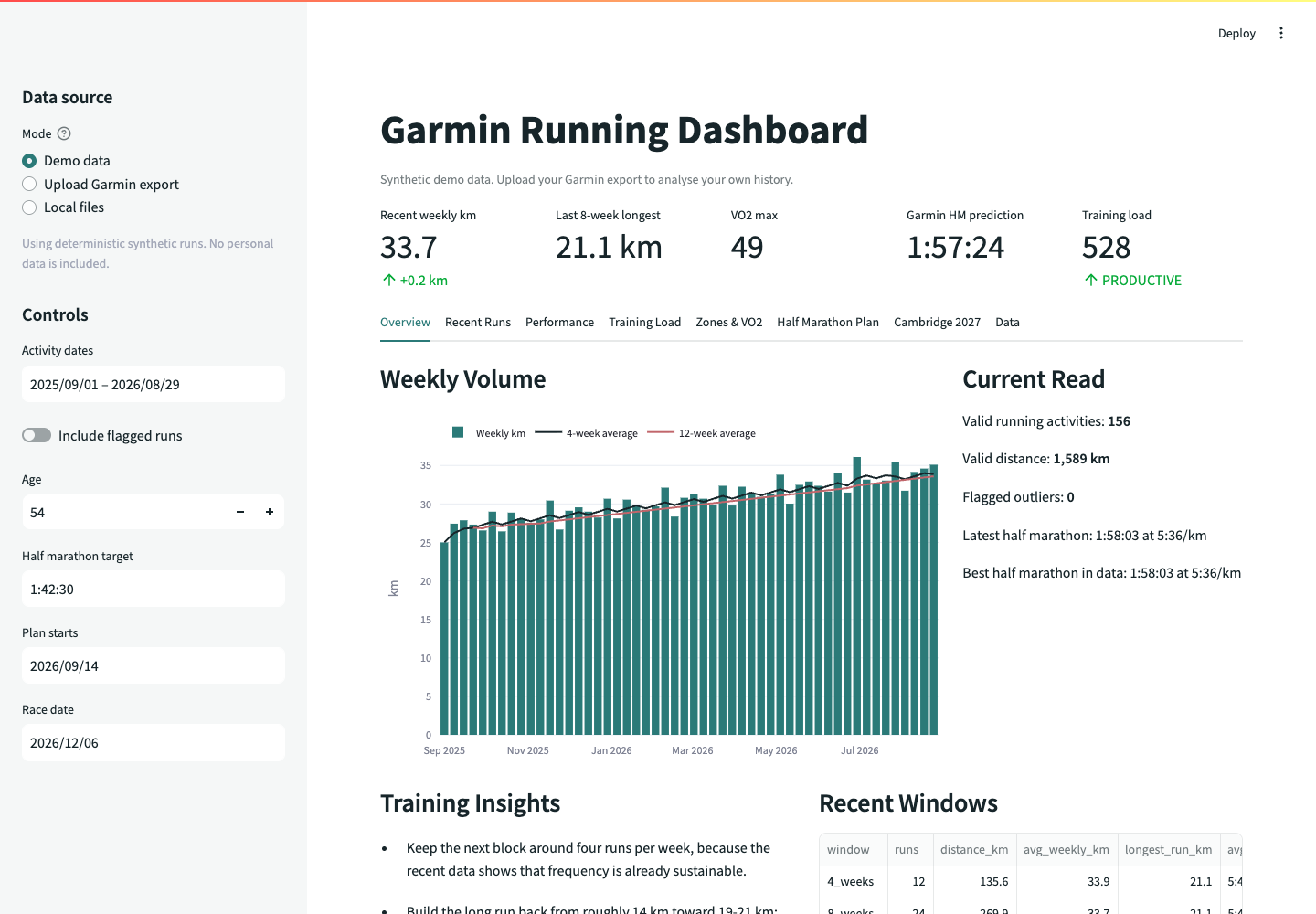Open the Activity dates range picker

(x=154, y=384)
